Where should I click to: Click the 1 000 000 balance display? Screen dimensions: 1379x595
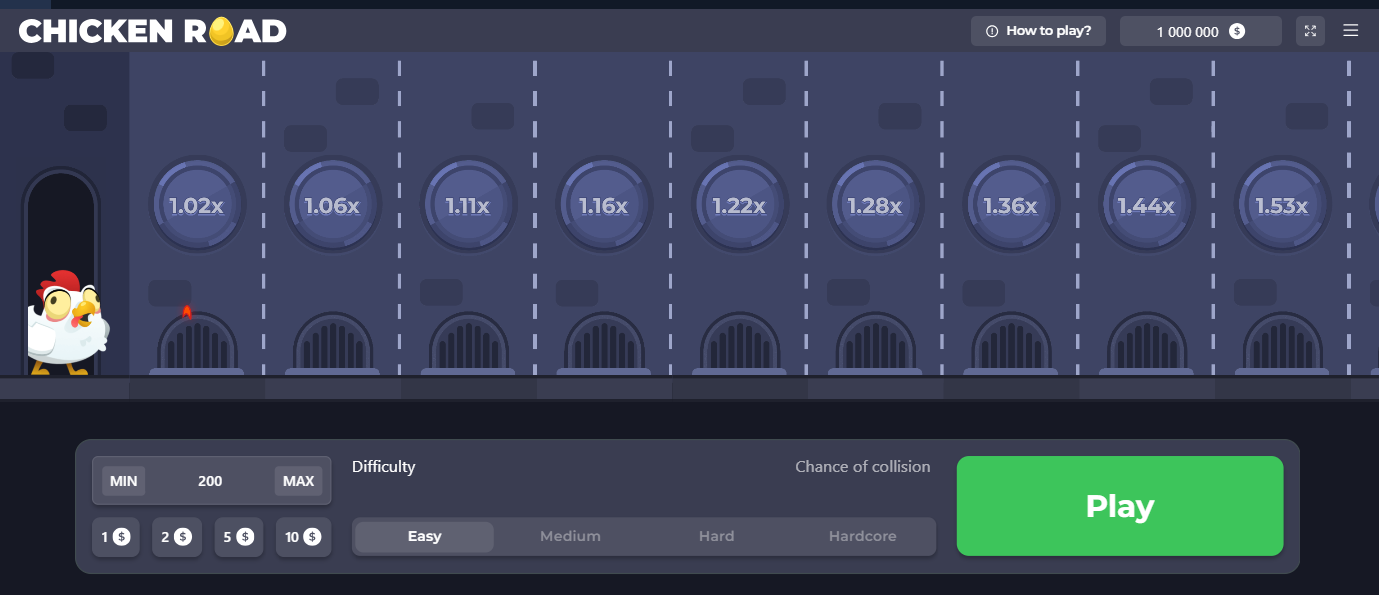(x=1200, y=31)
